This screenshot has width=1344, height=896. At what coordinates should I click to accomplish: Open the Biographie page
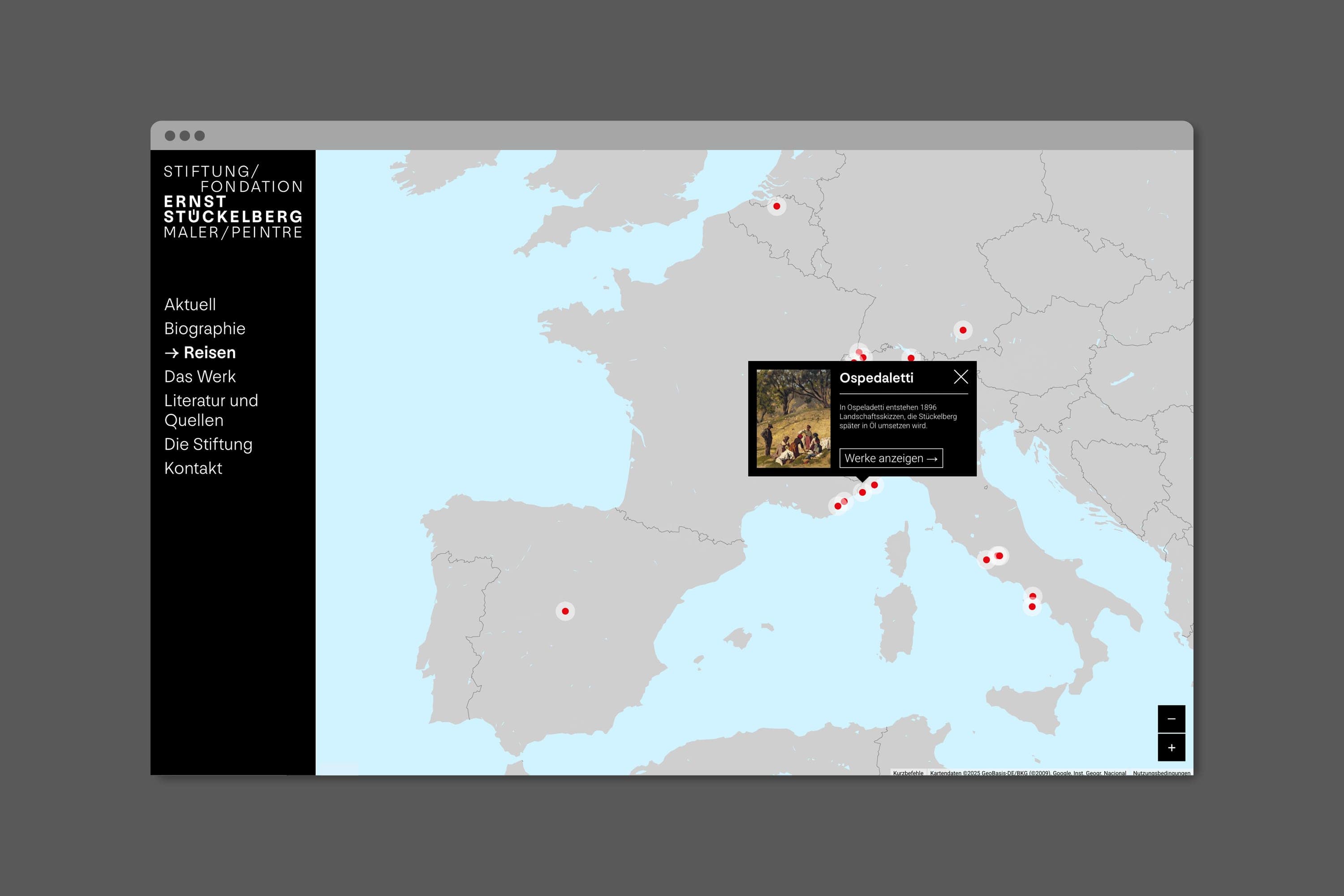(x=205, y=328)
